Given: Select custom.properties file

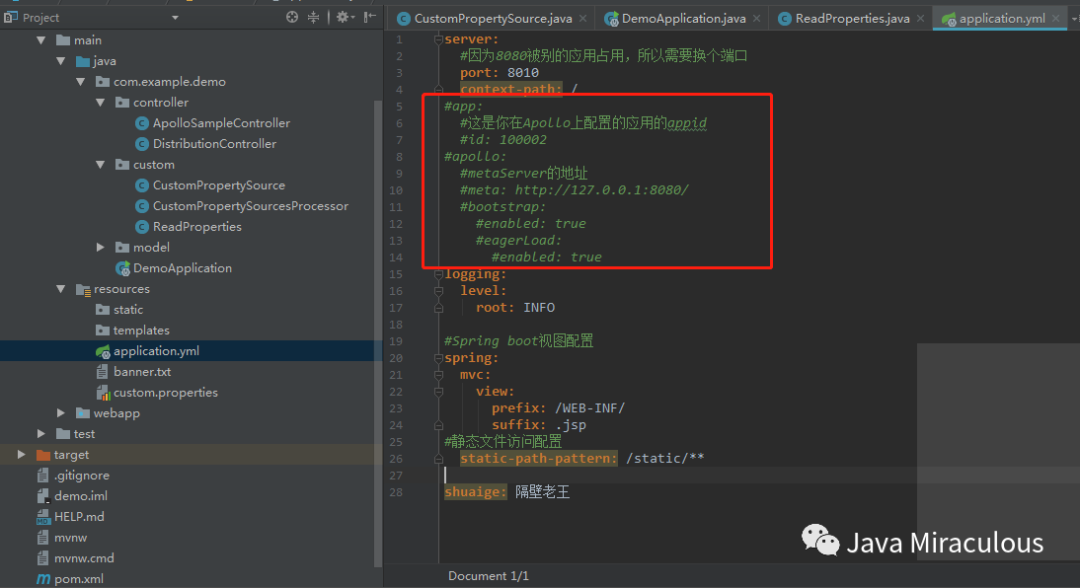Looking at the screenshot, I should [x=165, y=392].
